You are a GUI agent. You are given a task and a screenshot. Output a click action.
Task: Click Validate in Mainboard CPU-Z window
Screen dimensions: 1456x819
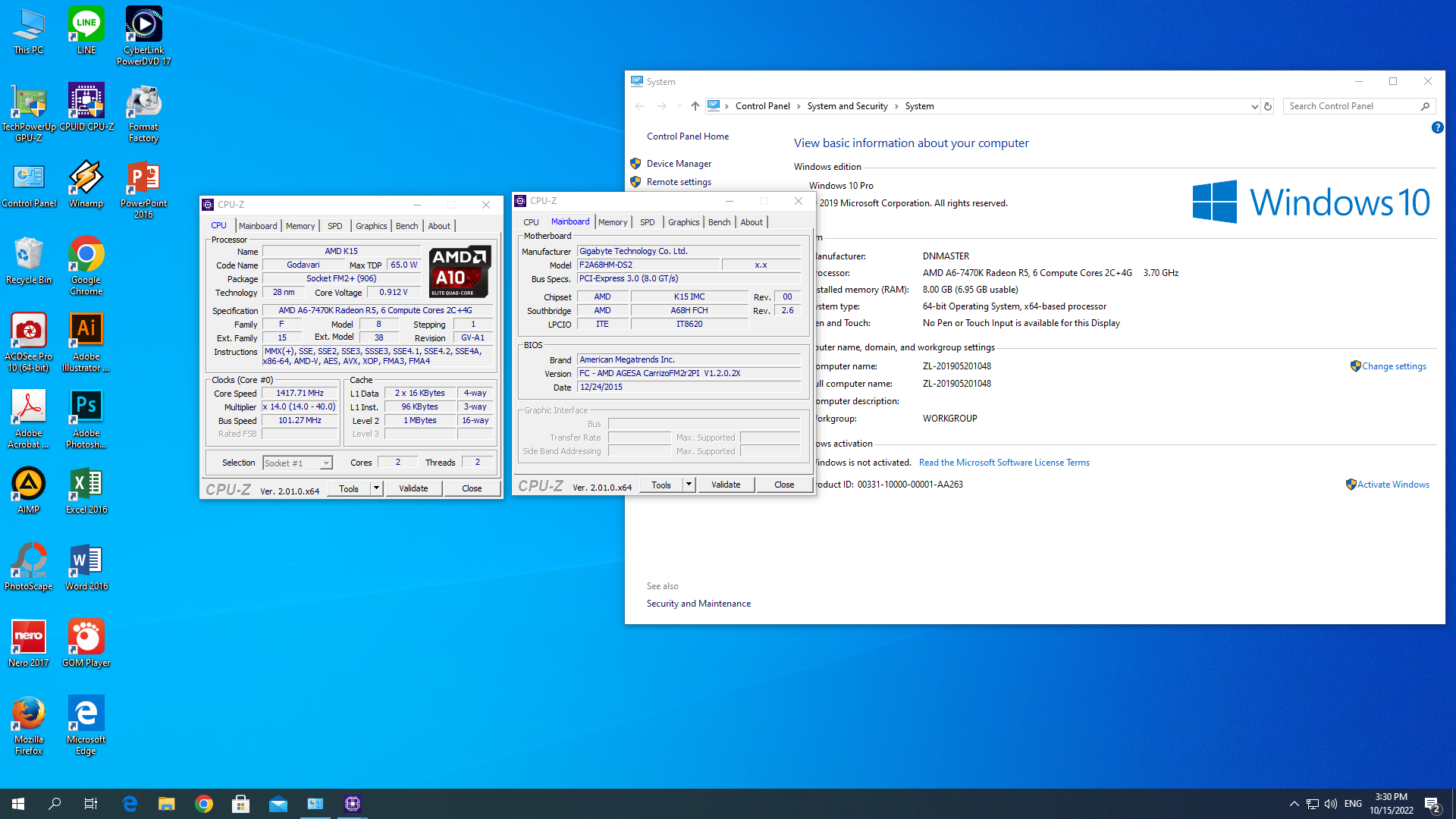726,485
